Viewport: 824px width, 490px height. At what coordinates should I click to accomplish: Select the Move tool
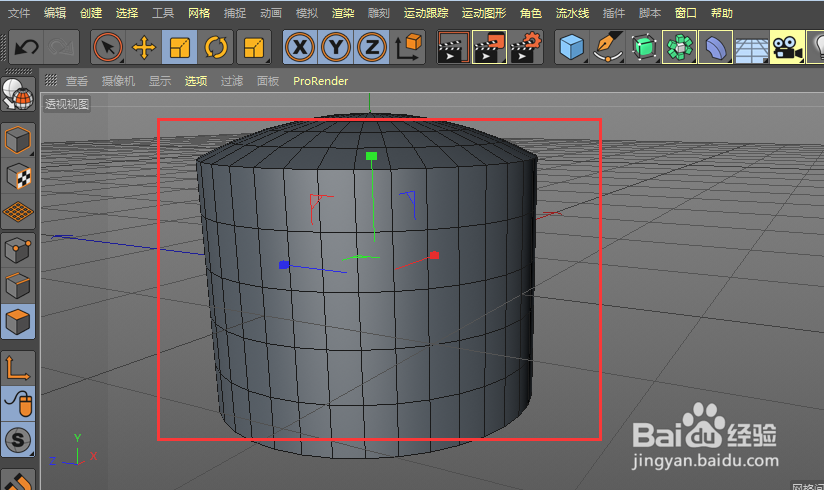[144, 47]
